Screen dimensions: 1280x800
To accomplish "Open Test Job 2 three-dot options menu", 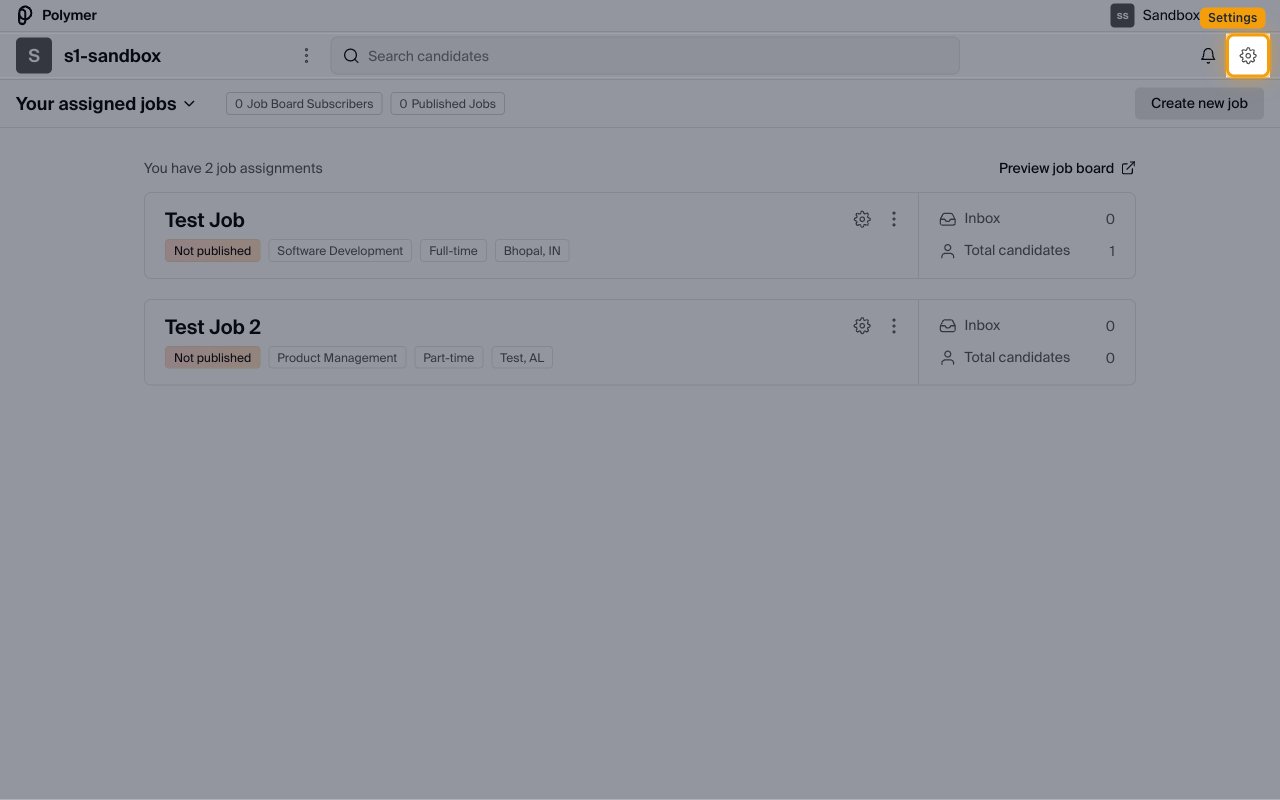I will [x=894, y=326].
